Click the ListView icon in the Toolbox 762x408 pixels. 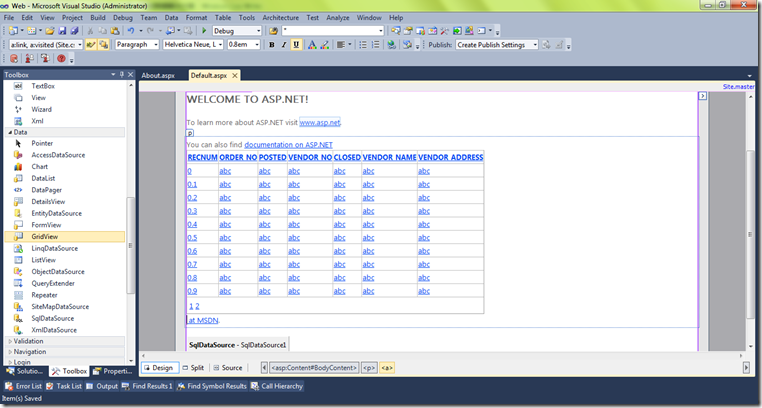click(x=18, y=260)
